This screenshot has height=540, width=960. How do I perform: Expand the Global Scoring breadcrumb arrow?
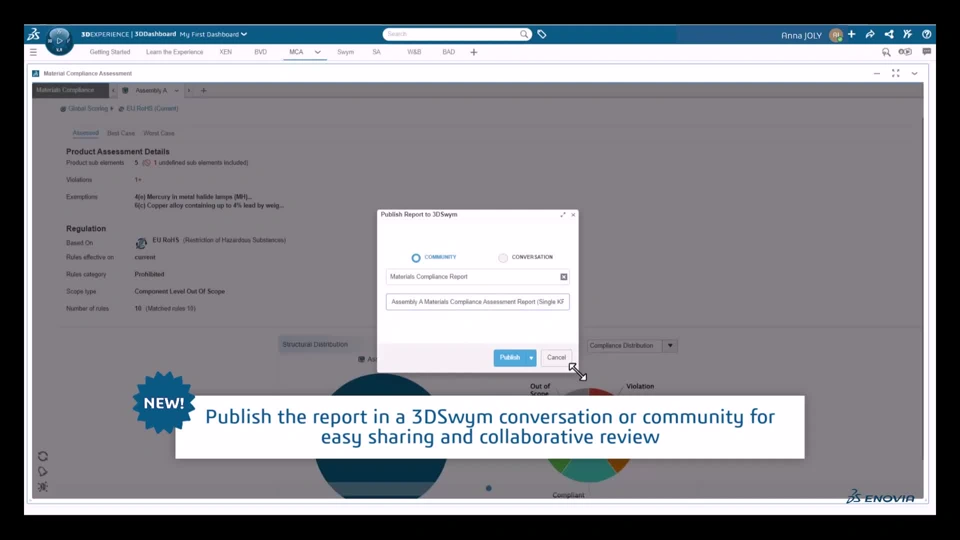pyautogui.click(x=112, y=109)
